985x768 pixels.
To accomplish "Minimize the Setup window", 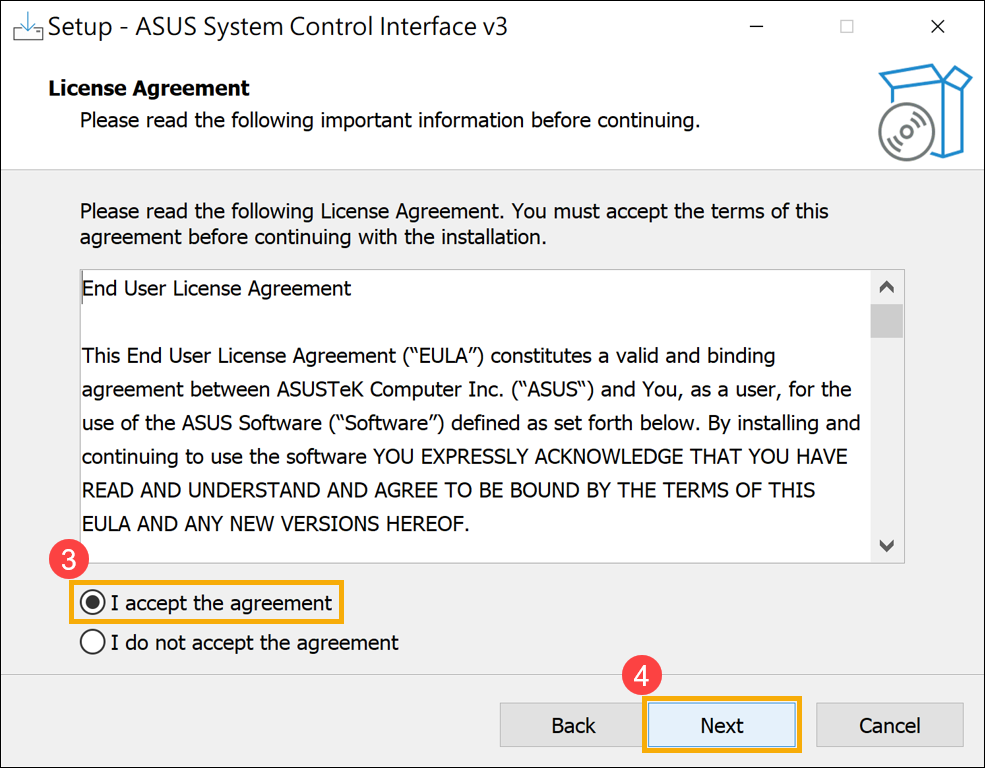I will coord(756,27).
